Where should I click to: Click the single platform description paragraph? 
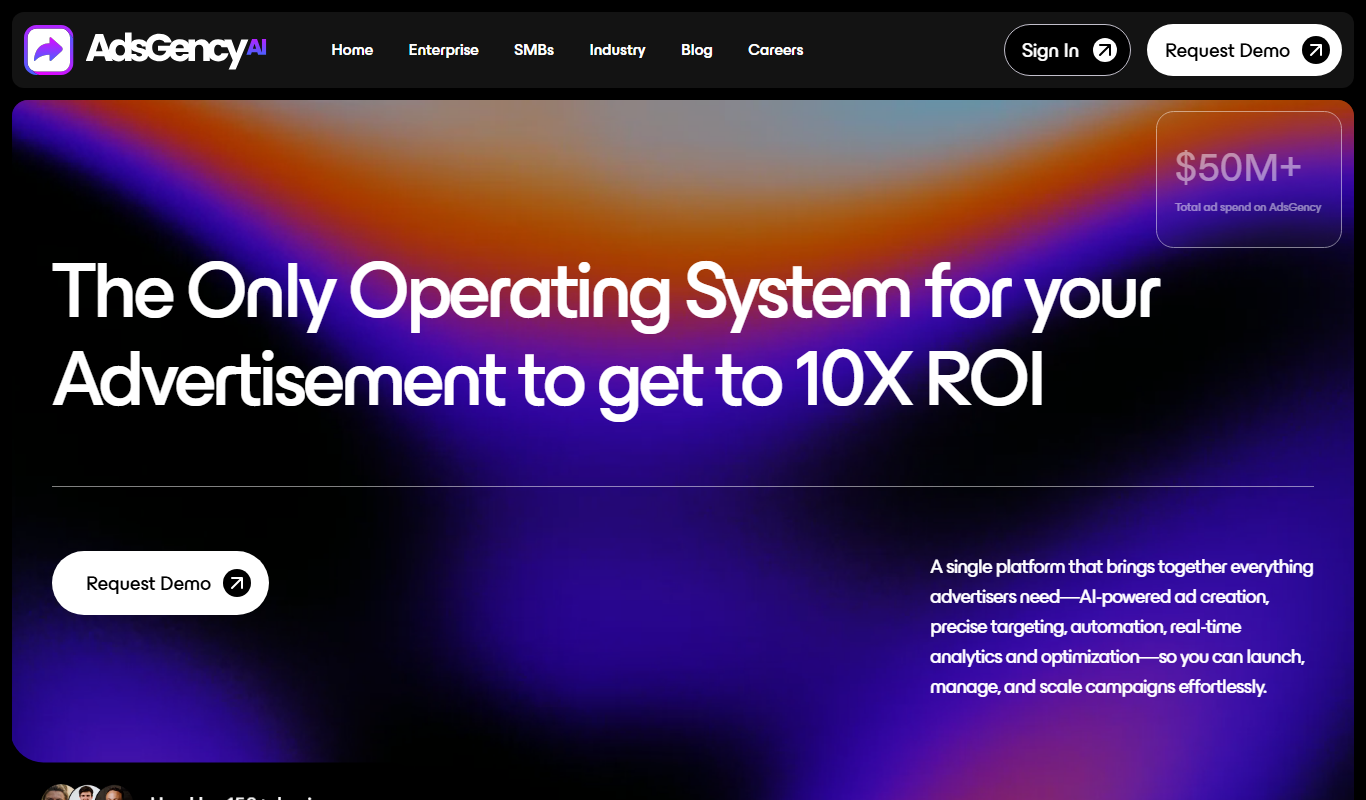click(1121, 627)
